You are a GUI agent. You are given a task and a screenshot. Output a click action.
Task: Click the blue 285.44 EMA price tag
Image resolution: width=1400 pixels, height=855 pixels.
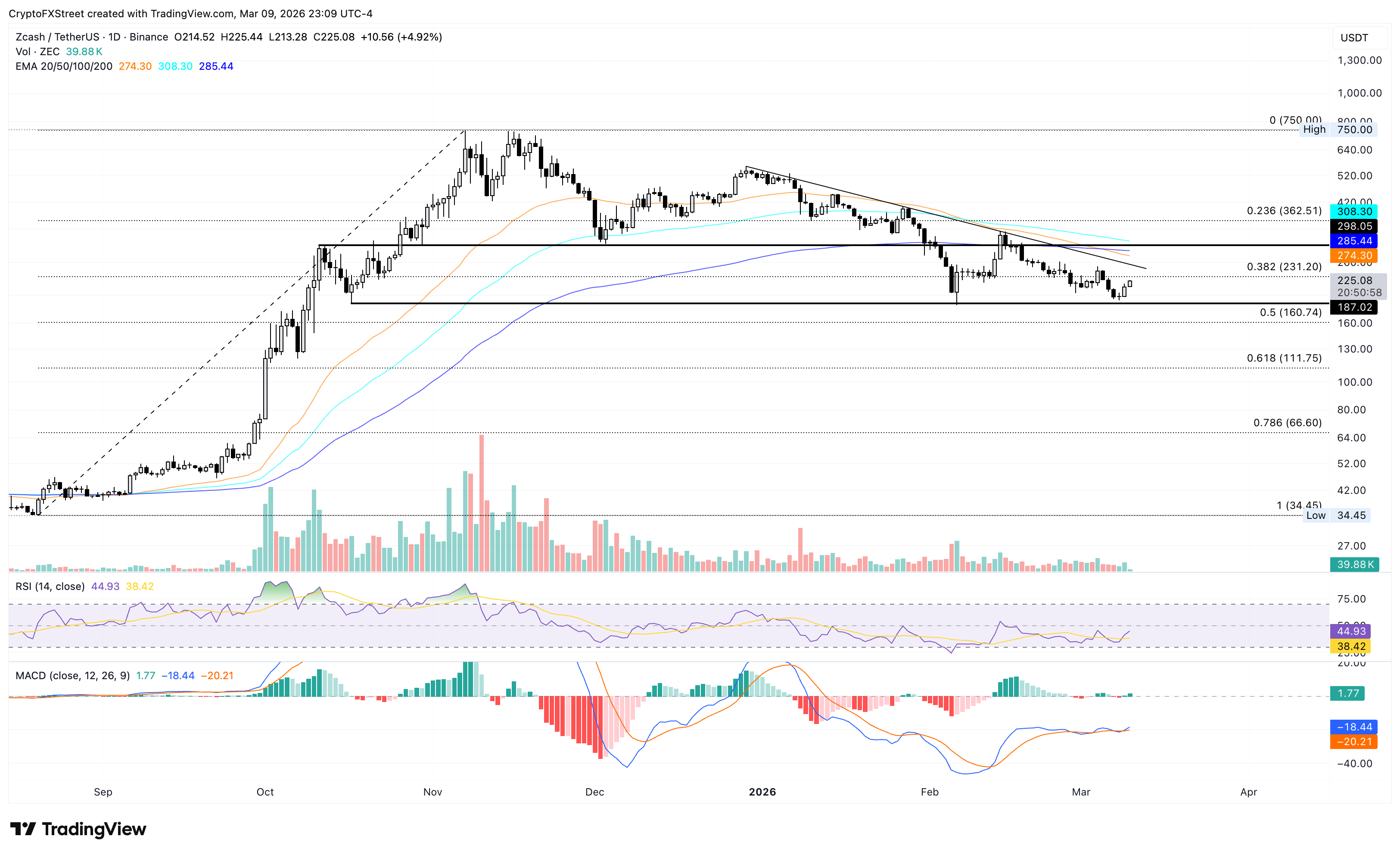(x=1353, y=241)
